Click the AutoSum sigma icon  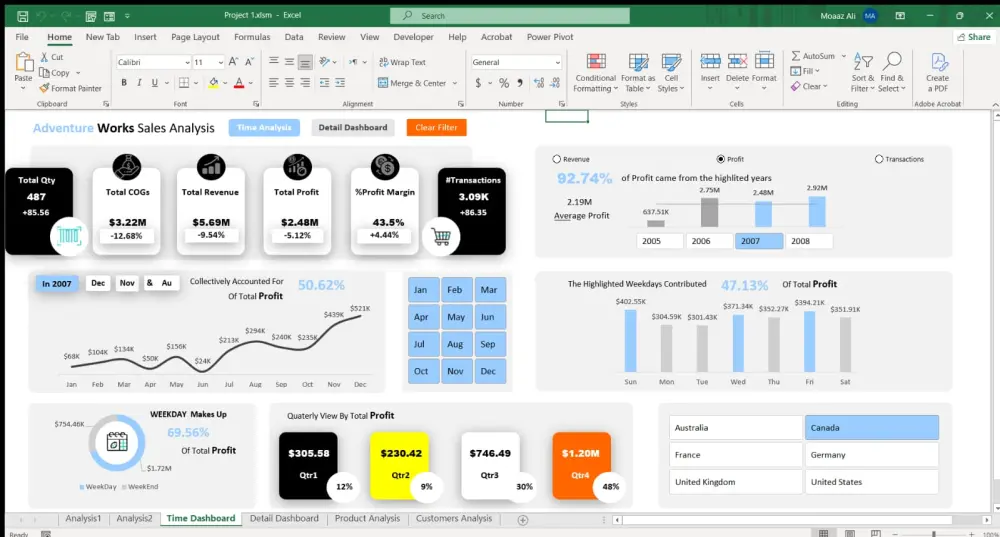point(796,56)
